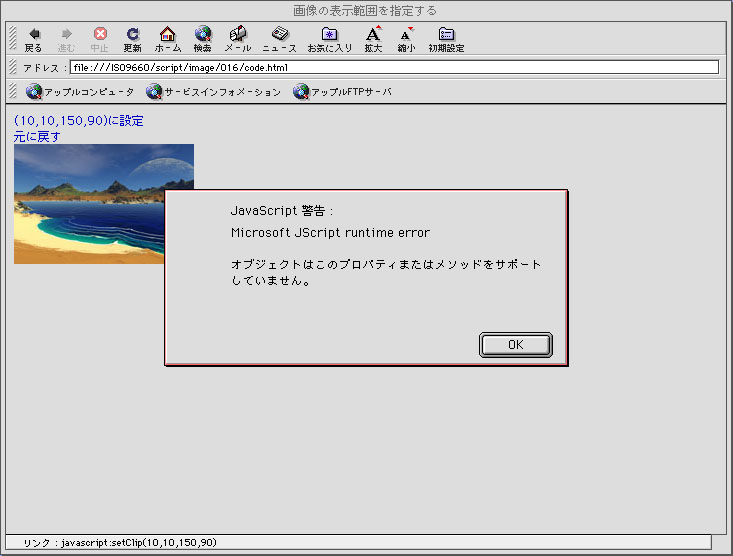Click the button toolbar drag handle
Screen dimensions: 733x556
click(13, 38)
